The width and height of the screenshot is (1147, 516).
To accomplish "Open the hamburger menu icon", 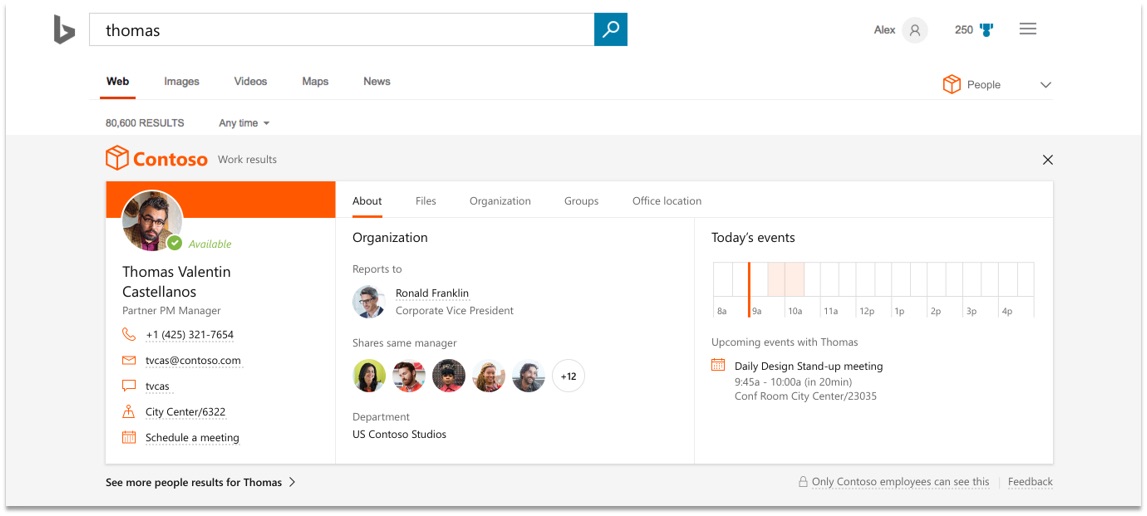I will tap(1027, 29).
